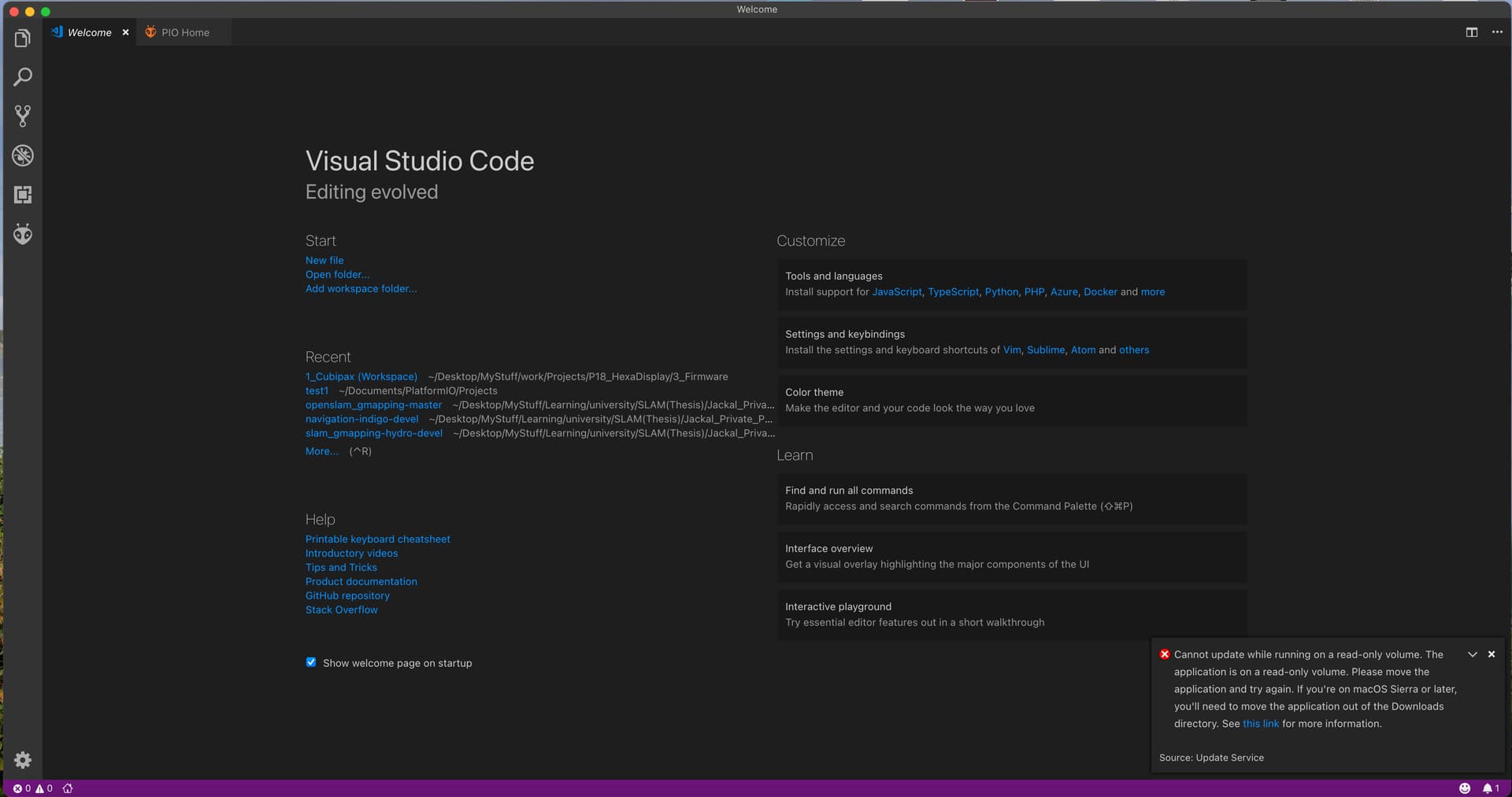Install Atom keybindings
Image resolution: width=1512 pixels, height=797 pixels.
coord(1083,350)
